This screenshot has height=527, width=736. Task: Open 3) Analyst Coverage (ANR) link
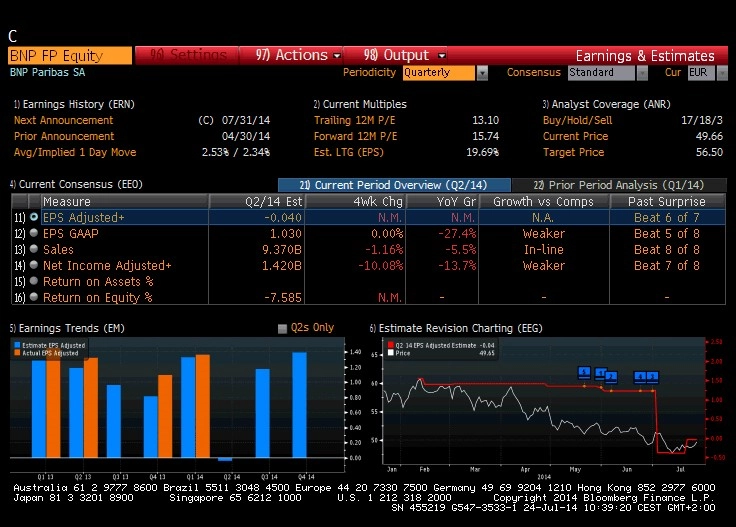click(x=606, y=104)
